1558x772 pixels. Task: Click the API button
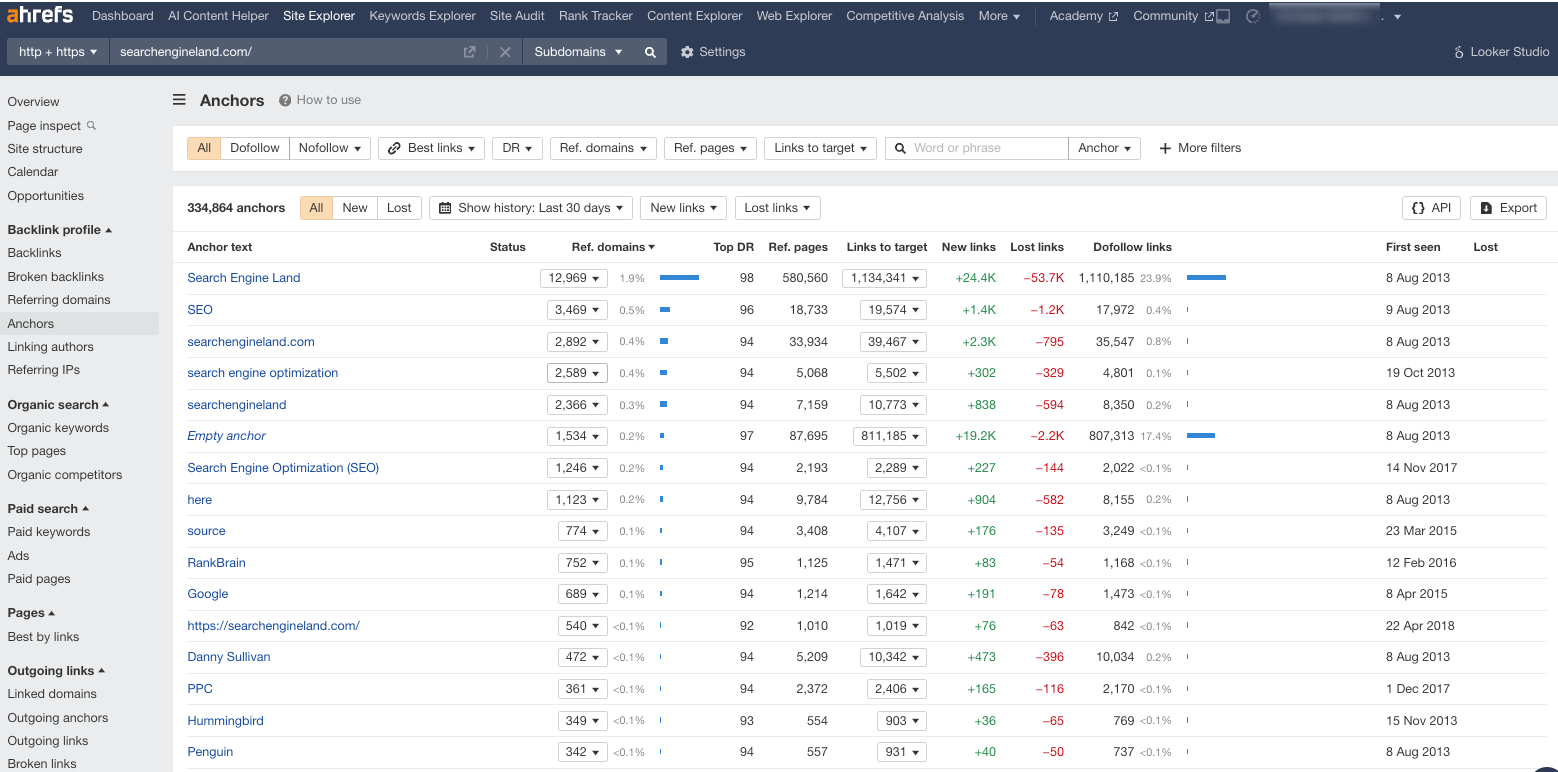(x=1431, y=208)
